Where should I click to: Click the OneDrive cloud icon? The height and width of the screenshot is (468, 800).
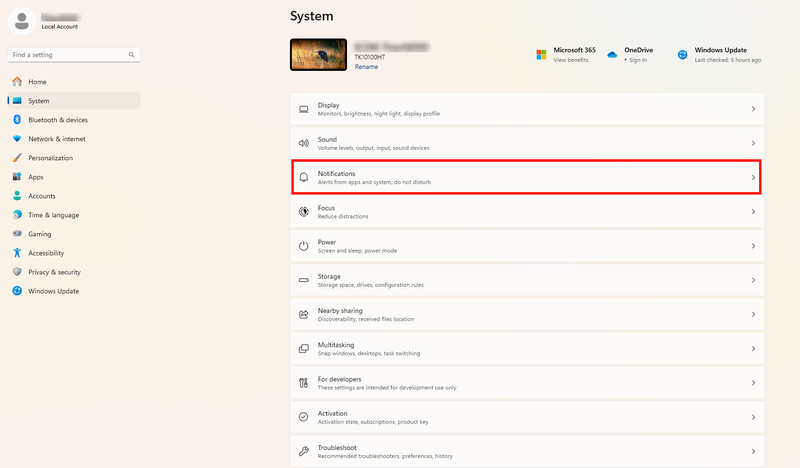tap(612, 55)
